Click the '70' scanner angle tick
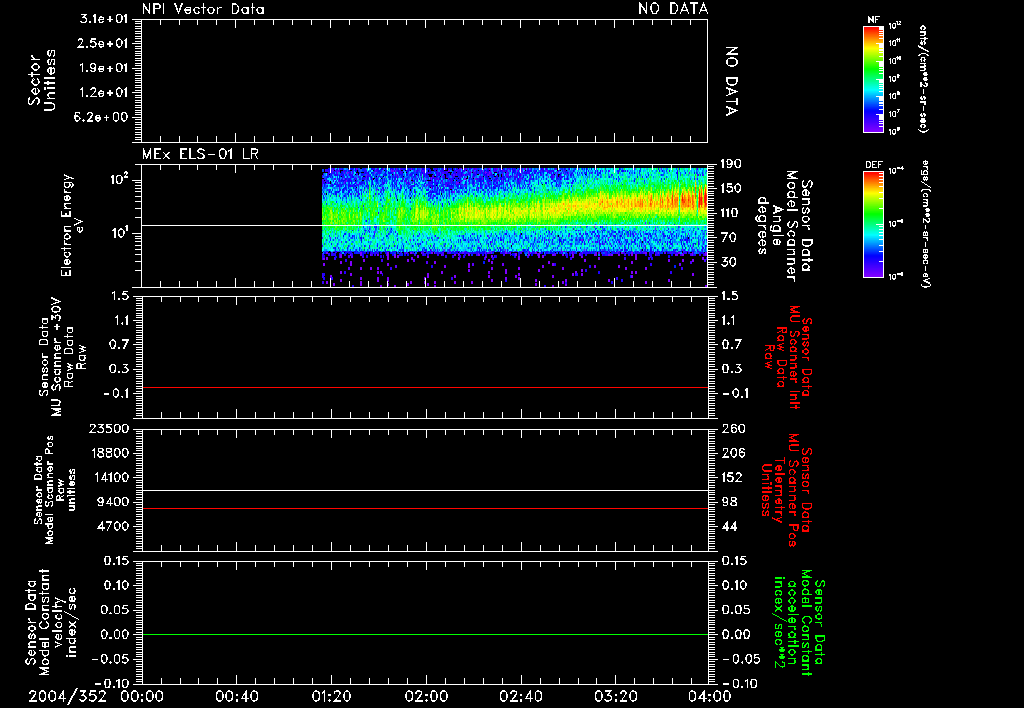The width and height of the screenshot is (1024, 708). coord(728,238)
